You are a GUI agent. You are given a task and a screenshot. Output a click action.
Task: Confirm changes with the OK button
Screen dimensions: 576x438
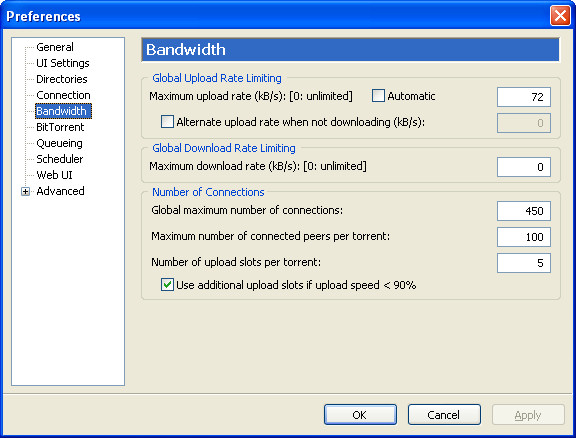(x=360, y=414)
